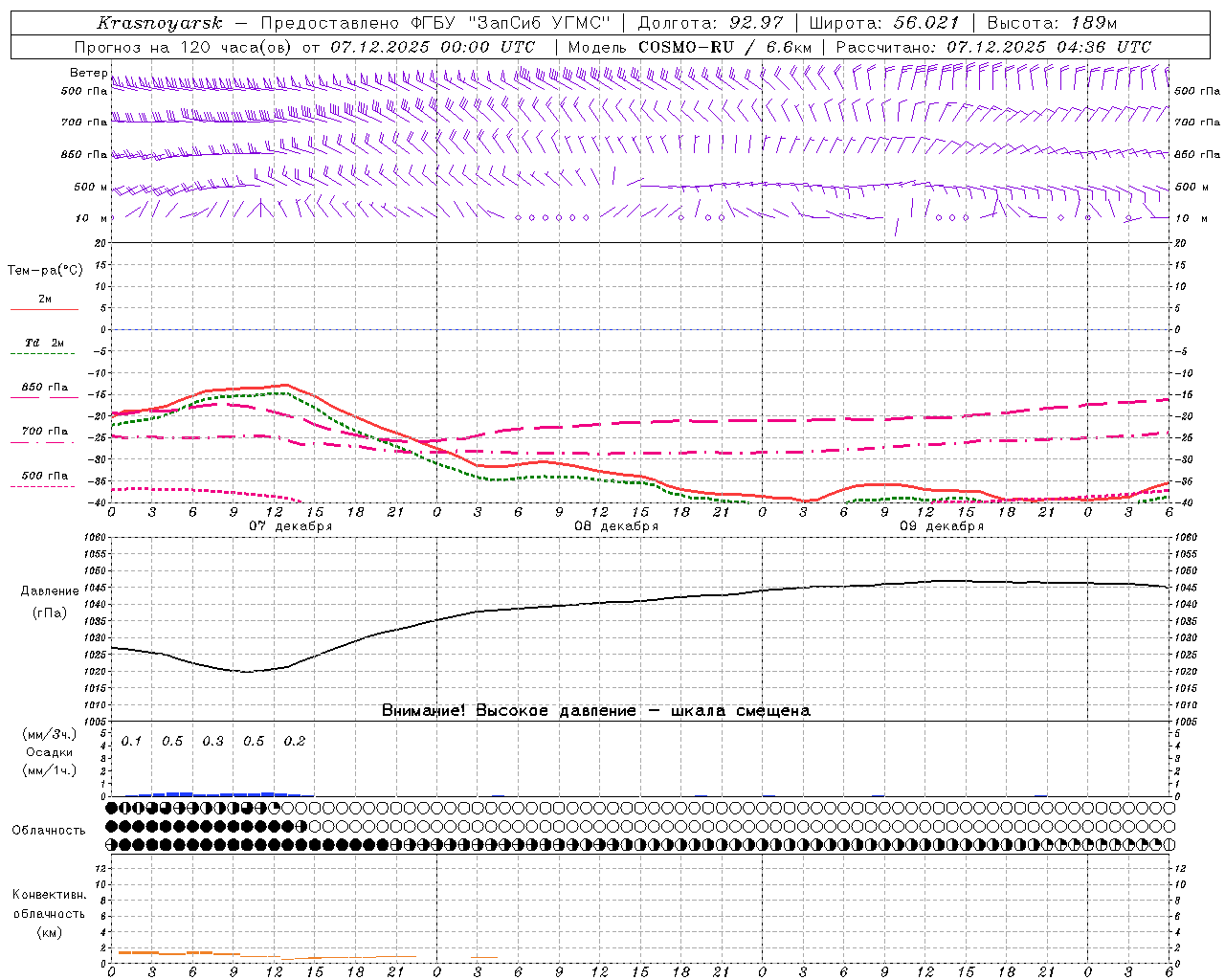The image size is (1225, 980).
Task: Click the Тем-ра(°C) temperature axis label
Action: tap(45, 271)
